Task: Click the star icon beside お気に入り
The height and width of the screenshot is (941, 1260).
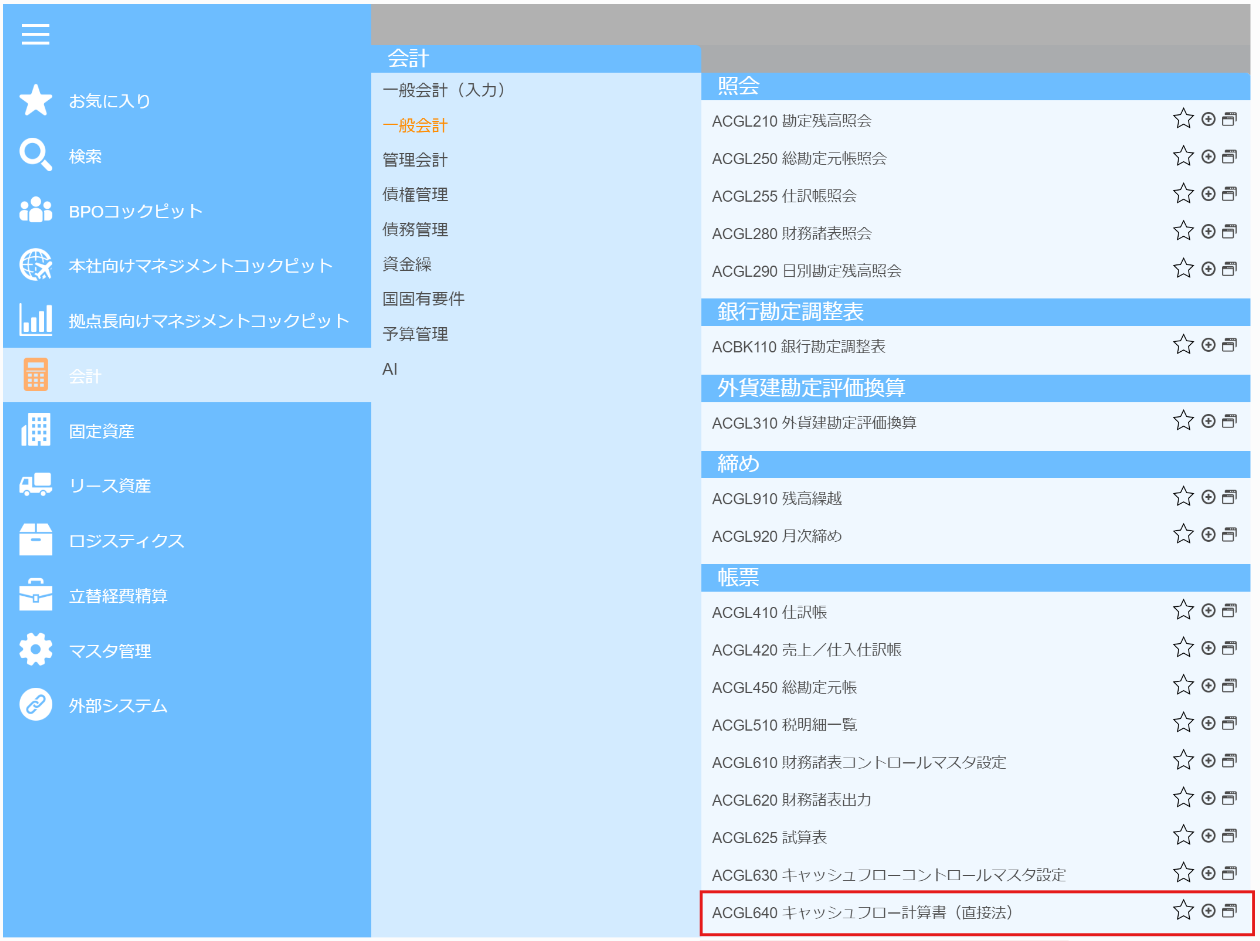Action: (x=35, y=101)
